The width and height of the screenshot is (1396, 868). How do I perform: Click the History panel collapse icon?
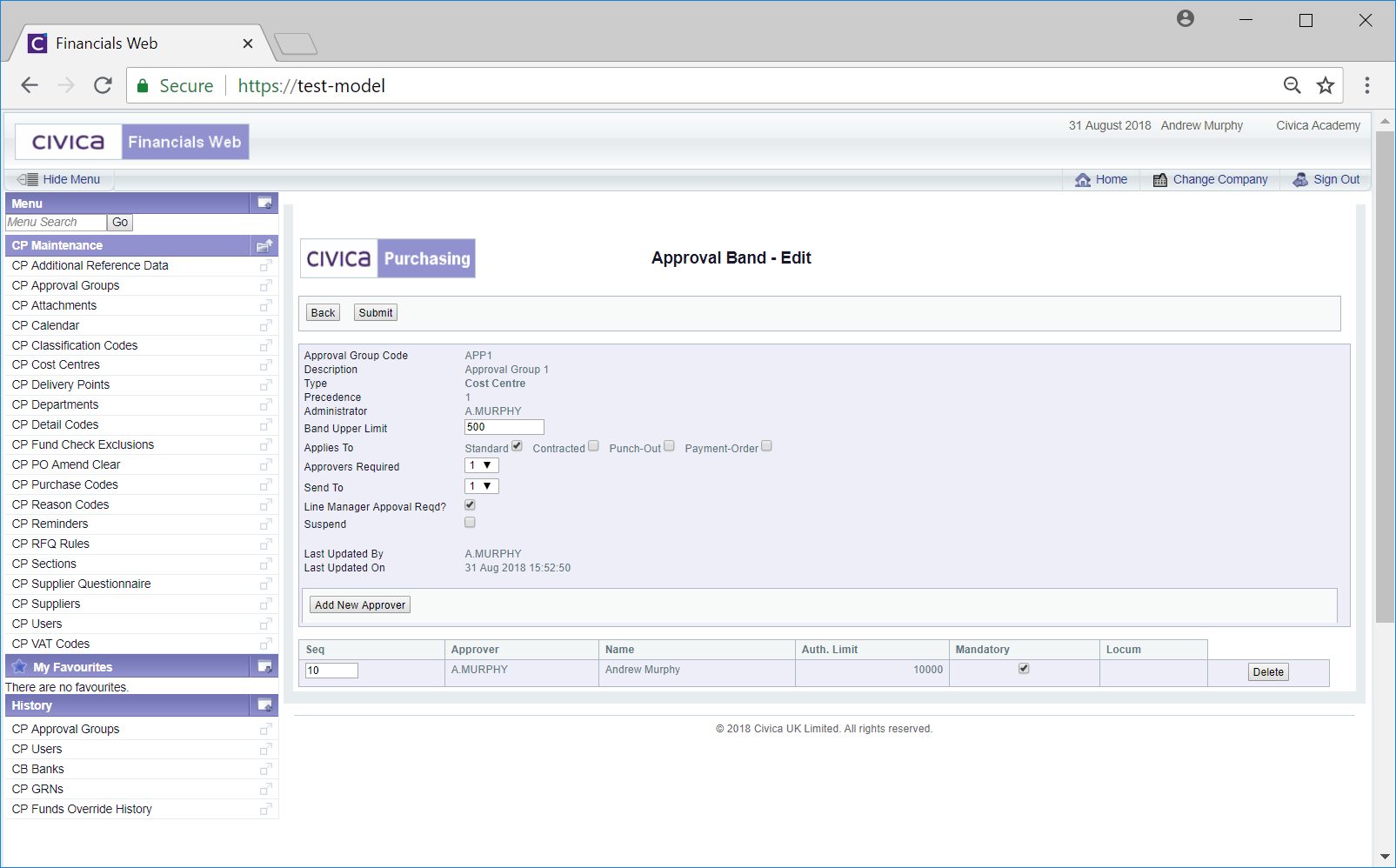click(265, 705)
